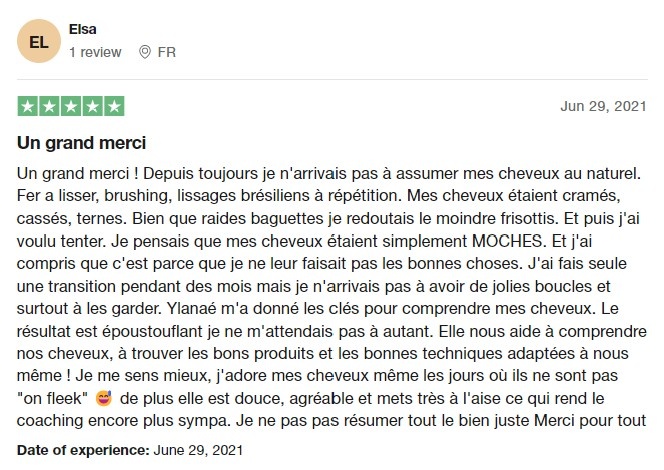Click the FR country label
Viewport: 664px width, 470px height.
click(166, 52)
